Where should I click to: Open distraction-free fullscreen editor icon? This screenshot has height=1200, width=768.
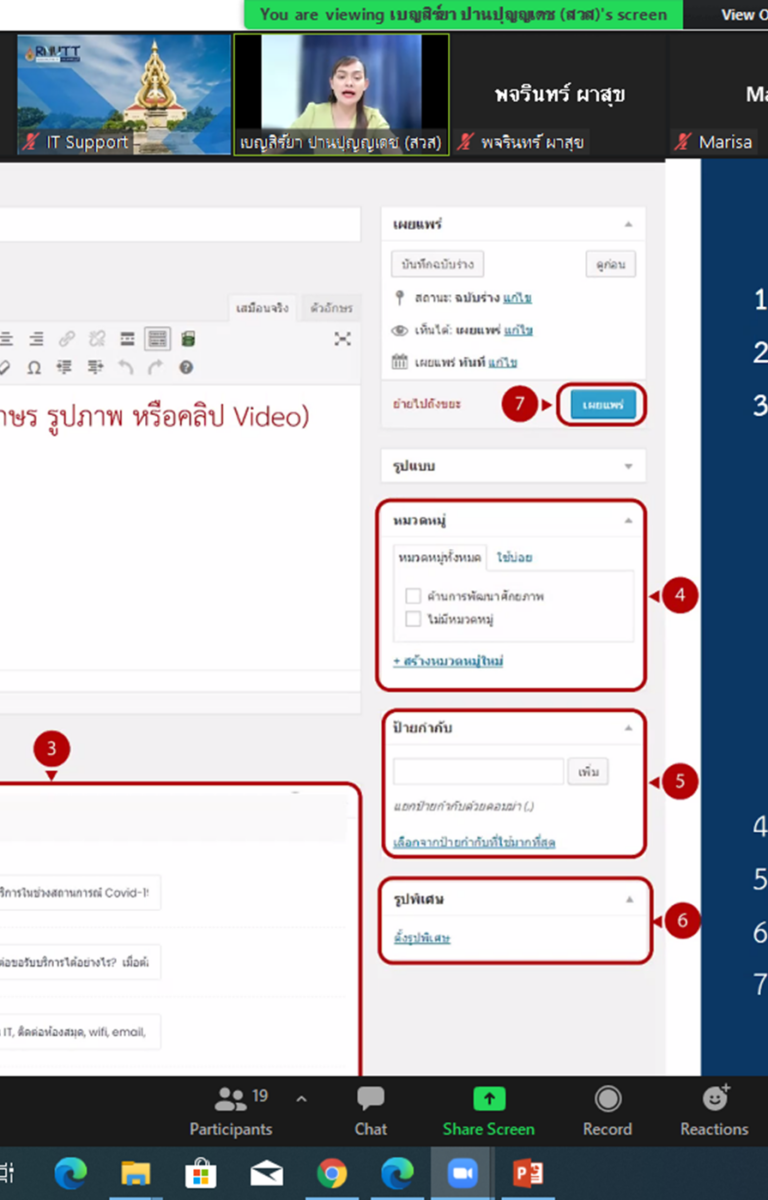[342, 340]
